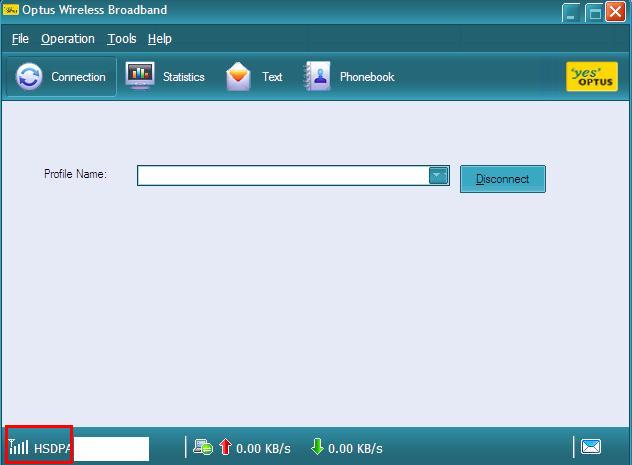Image resolution: width=632 pixels, height=465 pixels.
Task: Click the 'yes' Optus logo
Action: pos(592,77)
